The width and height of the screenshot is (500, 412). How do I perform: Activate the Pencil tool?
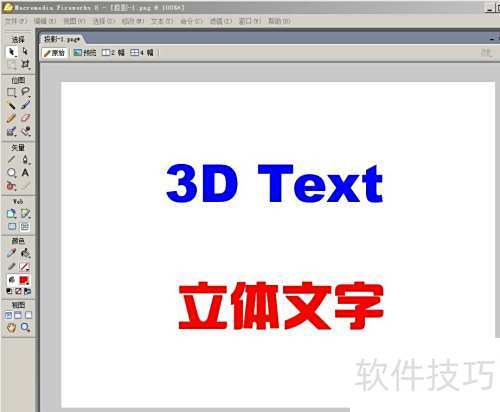point(11,118)
